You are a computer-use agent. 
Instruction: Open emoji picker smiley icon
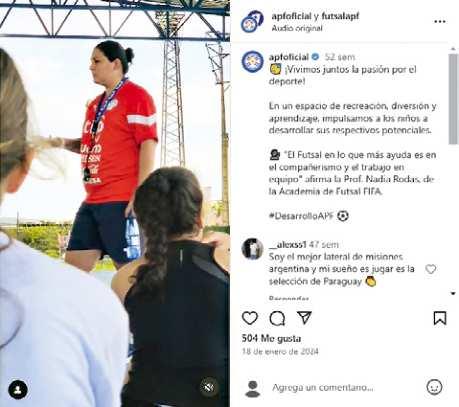coord(434,387)
